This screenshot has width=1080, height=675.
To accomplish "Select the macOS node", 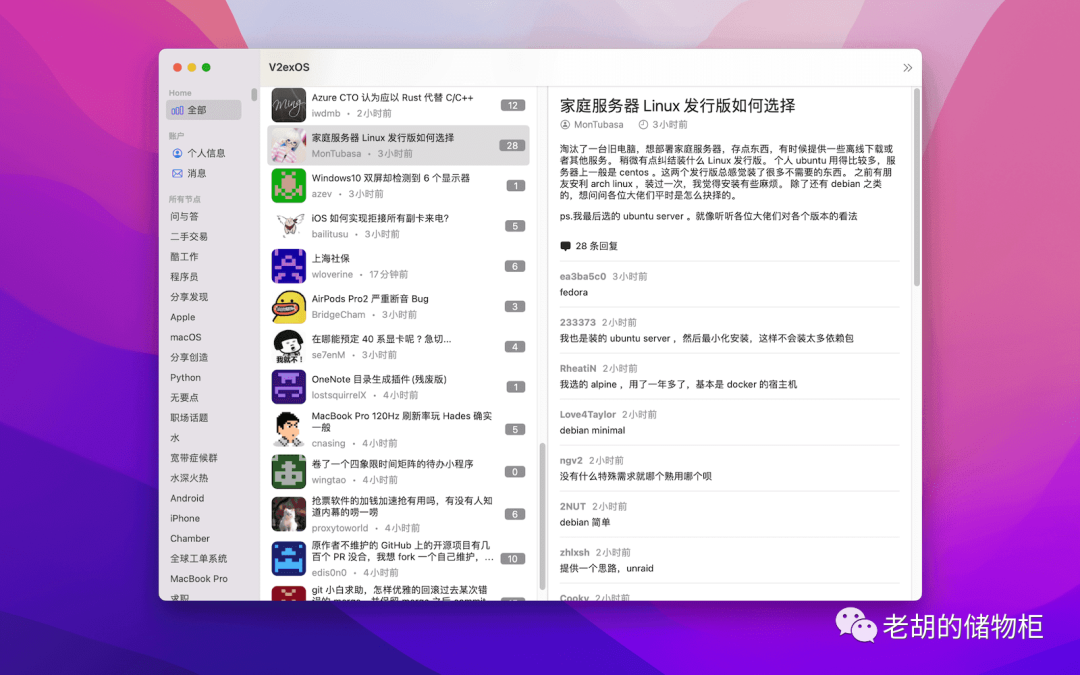I will [186, 337].
